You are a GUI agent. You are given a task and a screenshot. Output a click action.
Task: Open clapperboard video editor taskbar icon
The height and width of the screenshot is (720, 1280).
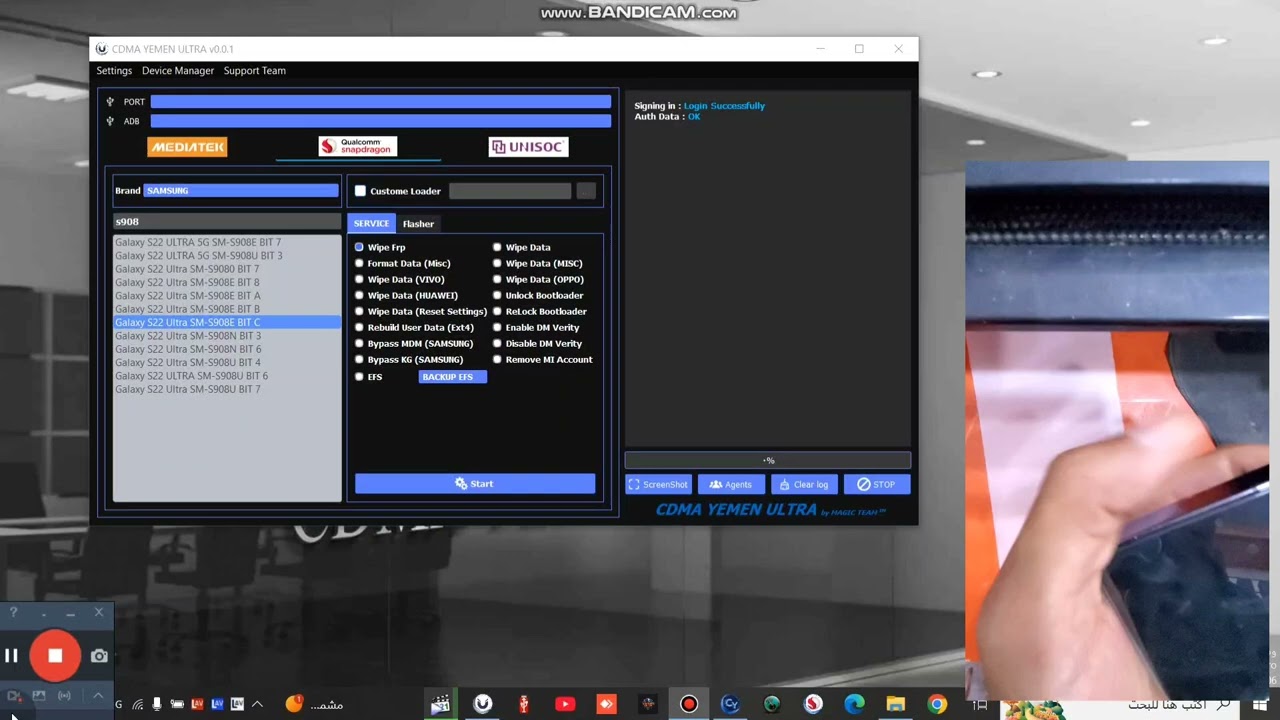coord(440,704)
